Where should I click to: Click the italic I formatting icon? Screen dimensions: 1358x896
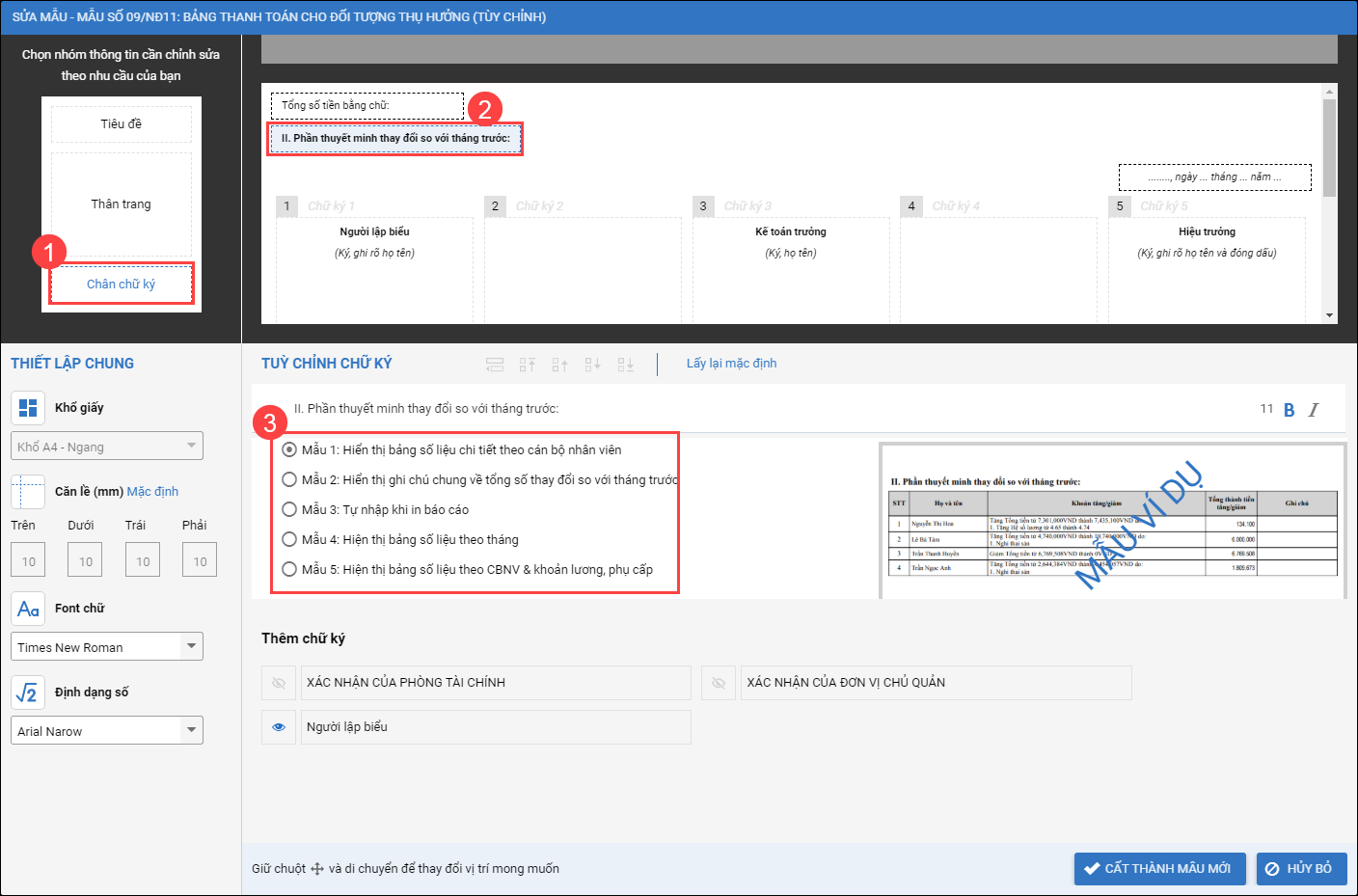pos(1313,410)
